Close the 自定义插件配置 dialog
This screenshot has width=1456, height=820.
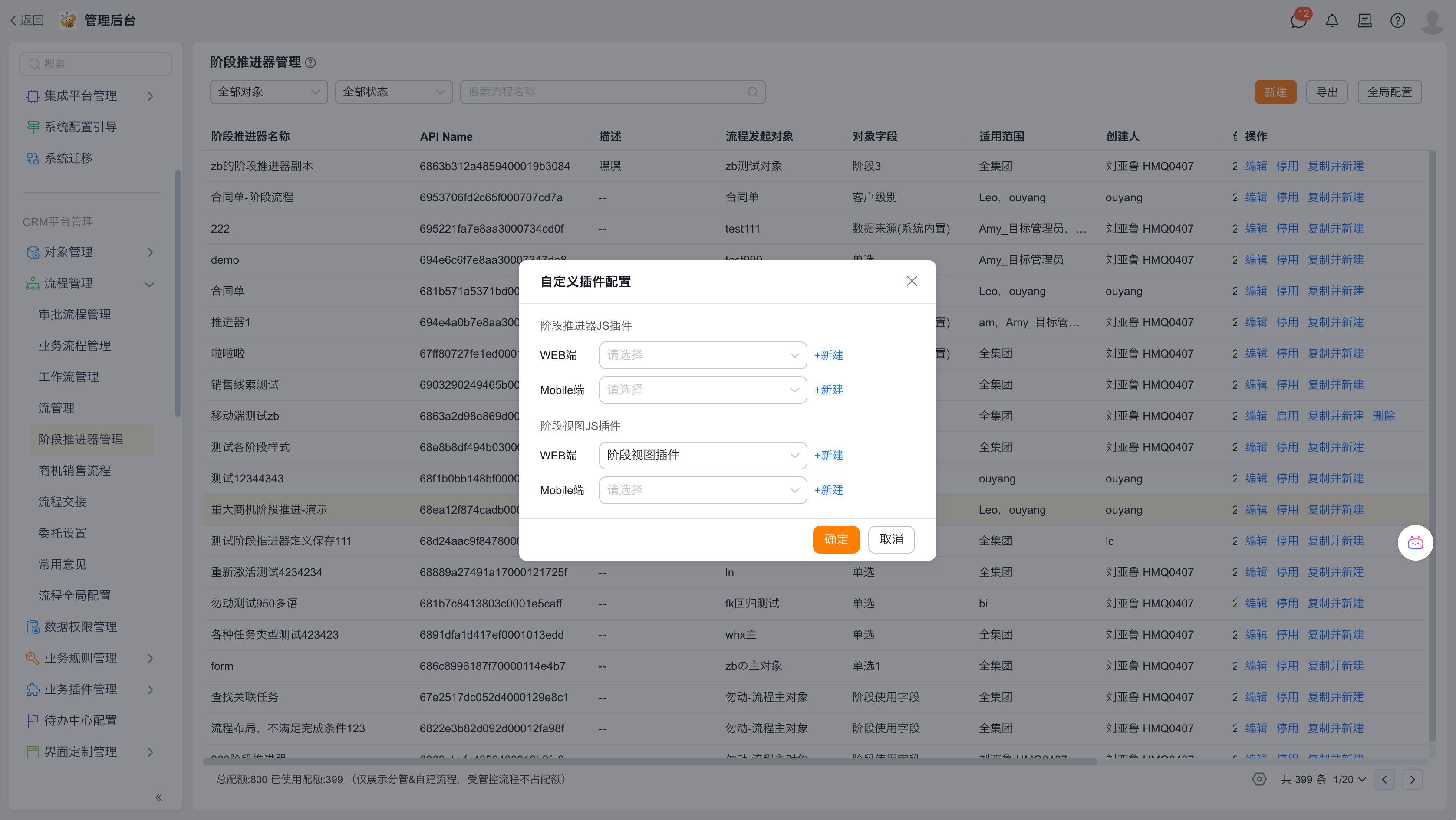[911, 281]
